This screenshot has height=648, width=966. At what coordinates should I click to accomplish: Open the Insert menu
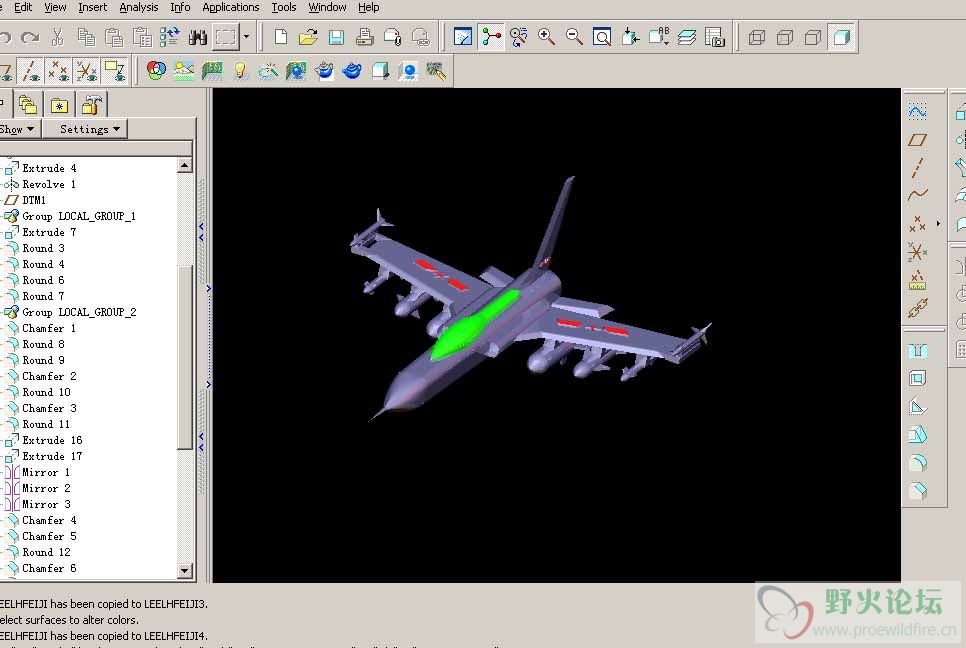(92, 7)
